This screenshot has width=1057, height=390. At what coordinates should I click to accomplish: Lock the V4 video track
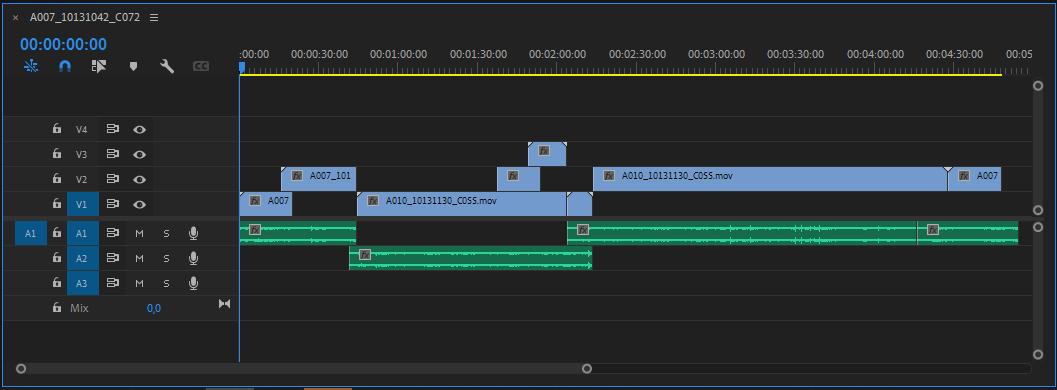pyautogui.click(x=57, y=129)
